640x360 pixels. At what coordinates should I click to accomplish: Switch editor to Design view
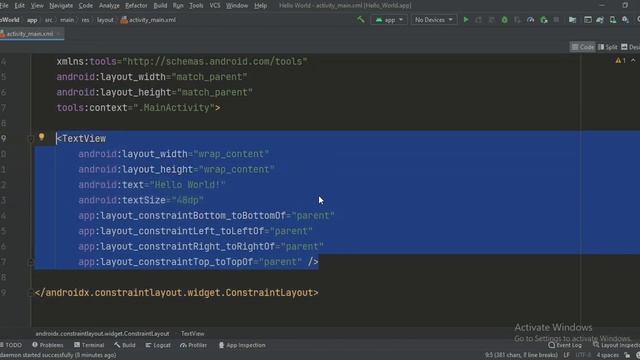(x=631, y=47)
